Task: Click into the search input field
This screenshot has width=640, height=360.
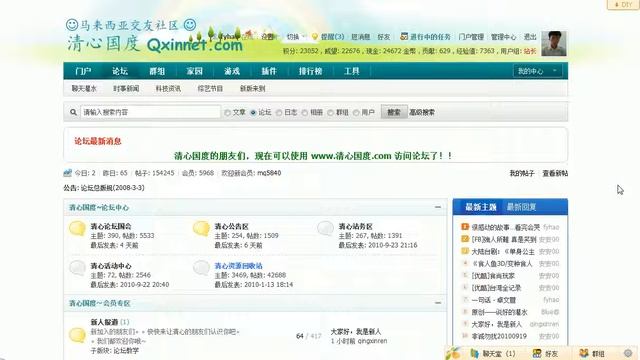Action: tap(150, 112)
